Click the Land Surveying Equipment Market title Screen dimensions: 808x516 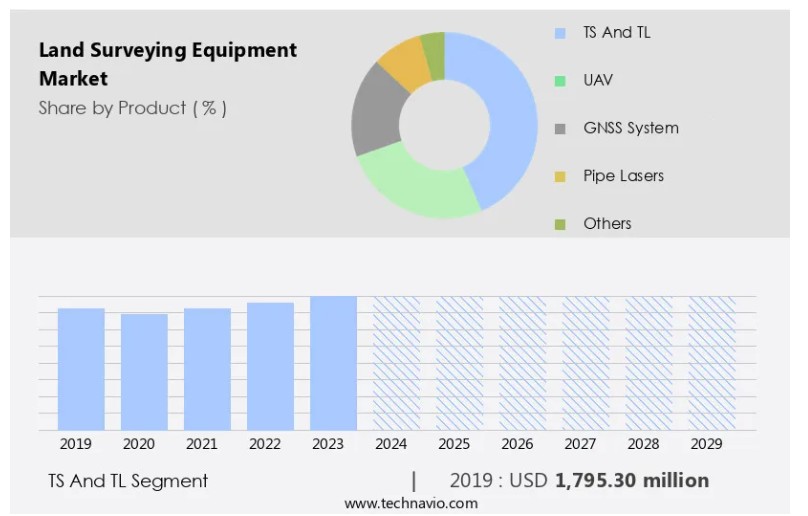click(167, 63)
